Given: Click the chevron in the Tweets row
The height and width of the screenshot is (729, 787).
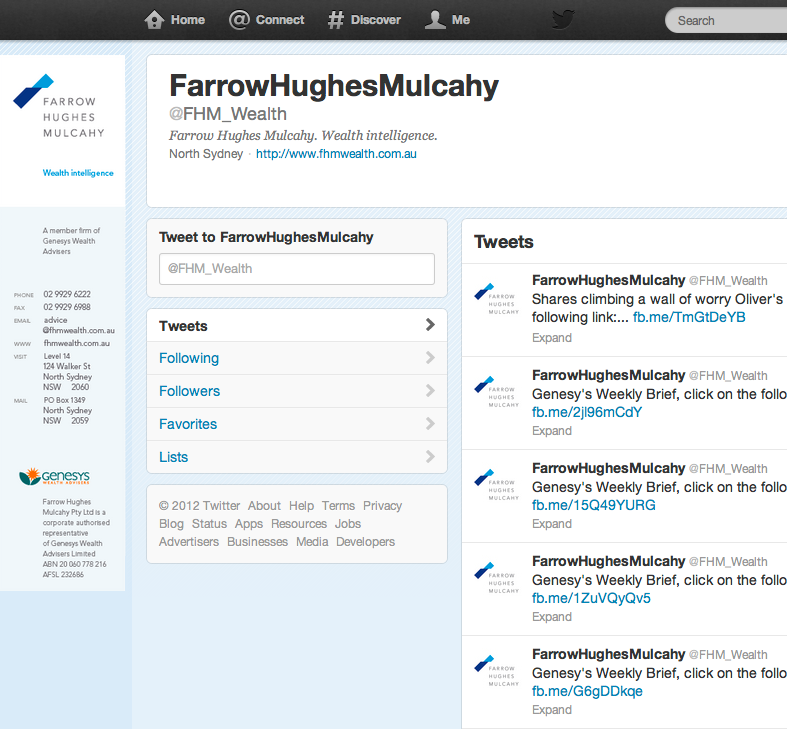Looking at the screenshot, I should [430, 325].
